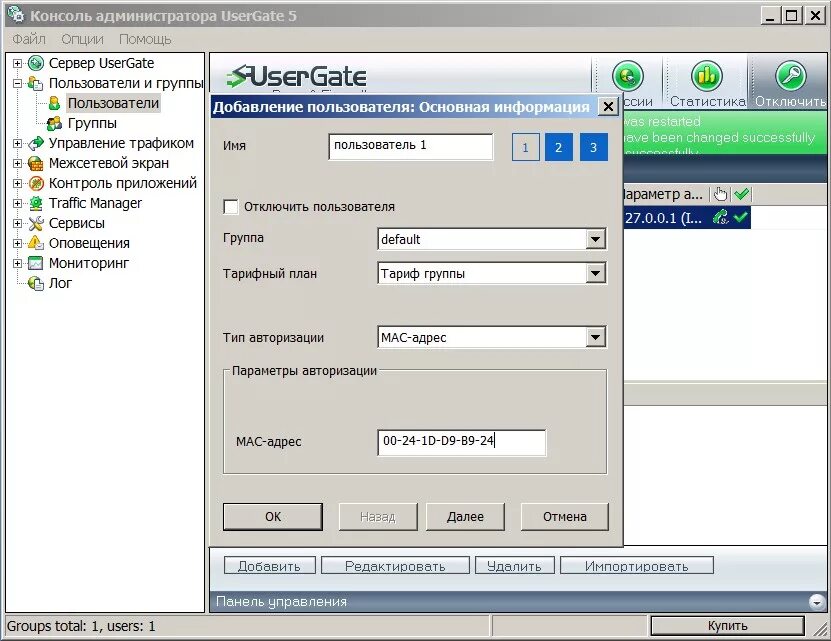Switch to wizard step 2
Image resolution: width=831 pixels, height=641 pixels.
(559, 147)
